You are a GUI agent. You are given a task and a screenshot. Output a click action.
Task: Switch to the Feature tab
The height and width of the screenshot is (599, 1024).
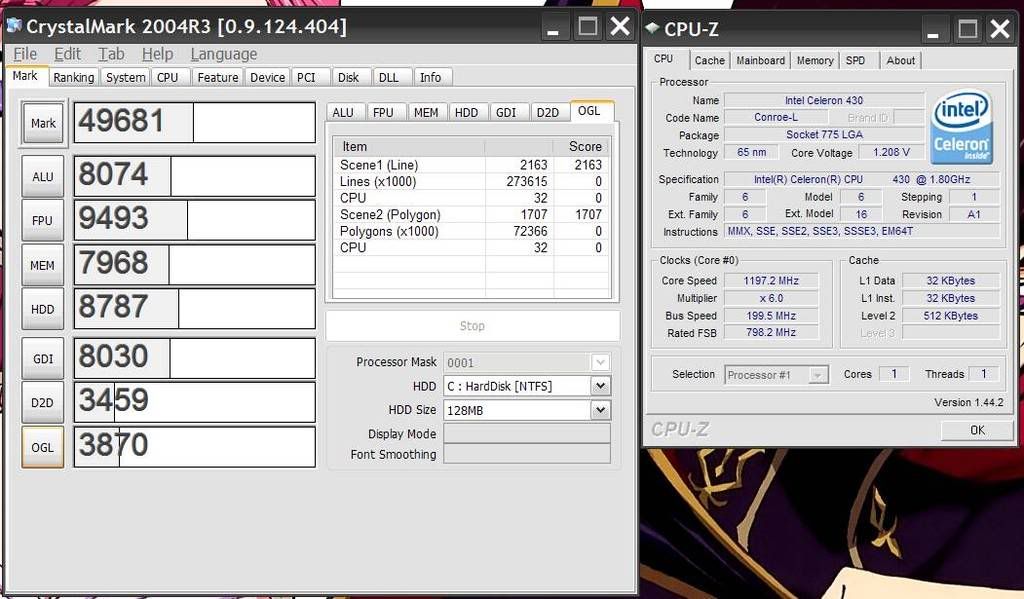pyautogui.click(x=217, y=78)
